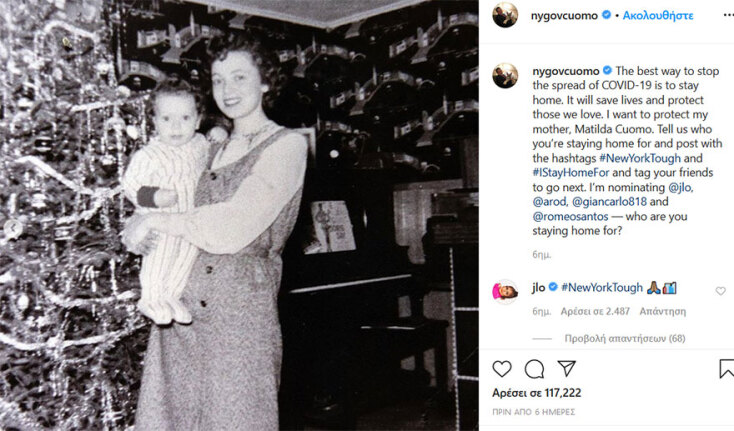Open nygovcuomo username in the caption

click(x=565, y=71)
